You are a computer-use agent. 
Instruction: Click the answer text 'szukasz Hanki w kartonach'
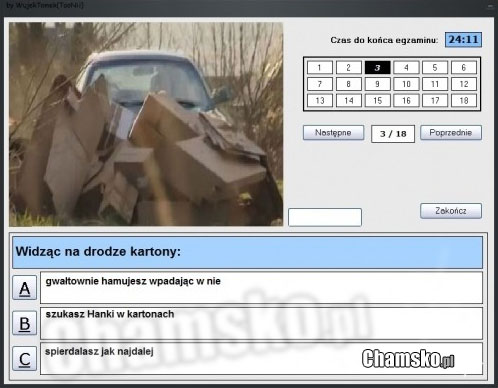click(110, 314)
